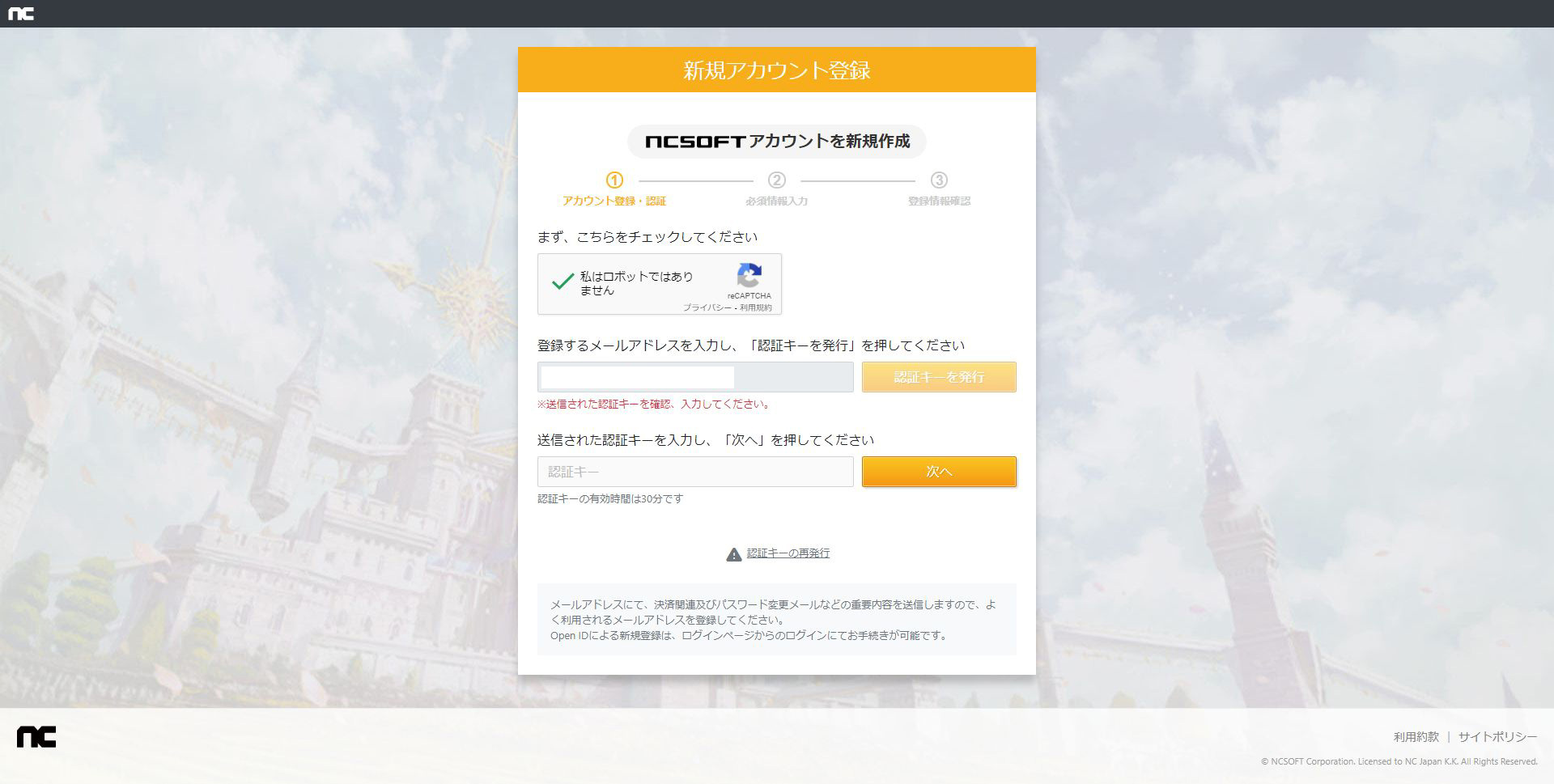Viewport: 1554px width, 784px height.
Task: Click the NCSOFT logo in heading
Action: click(694, 142)
